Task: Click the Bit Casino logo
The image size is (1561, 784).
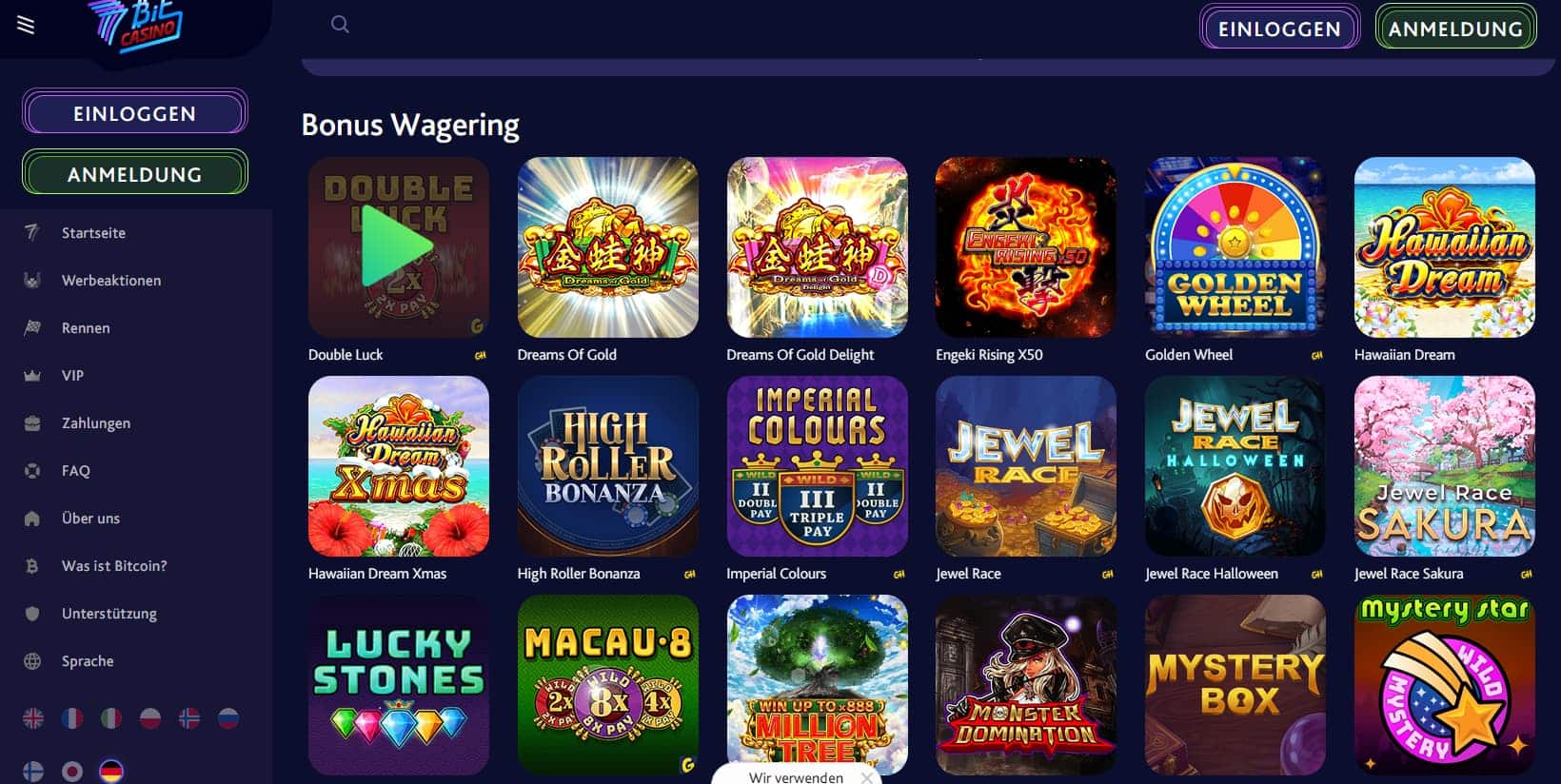Action: pyautogui.click(x=140, y=27)
